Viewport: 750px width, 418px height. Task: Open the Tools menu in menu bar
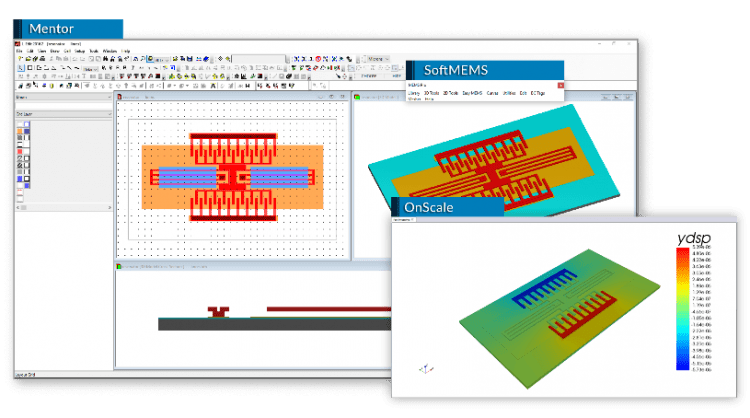[x=94, y=50]
